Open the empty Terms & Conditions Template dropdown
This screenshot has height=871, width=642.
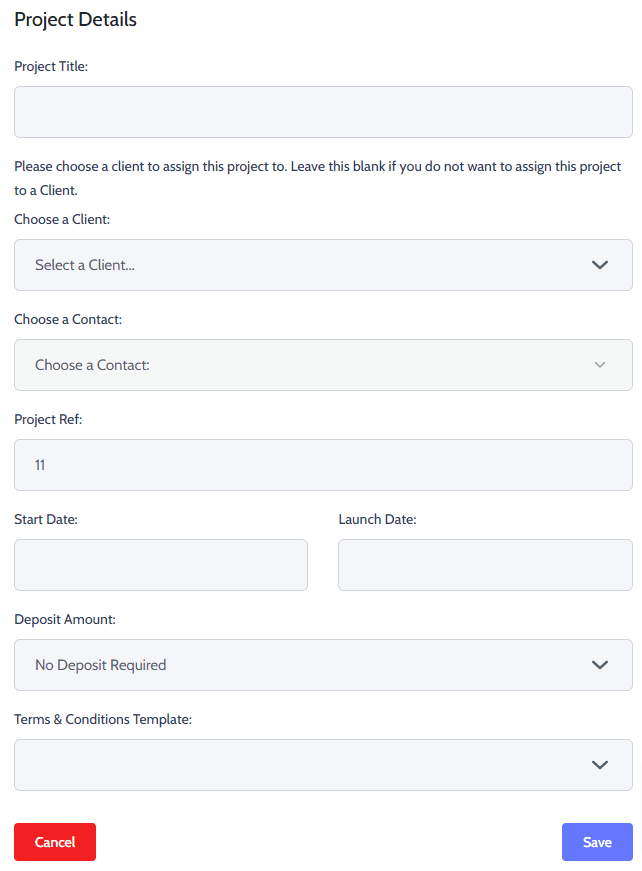[x=323, y=765]
